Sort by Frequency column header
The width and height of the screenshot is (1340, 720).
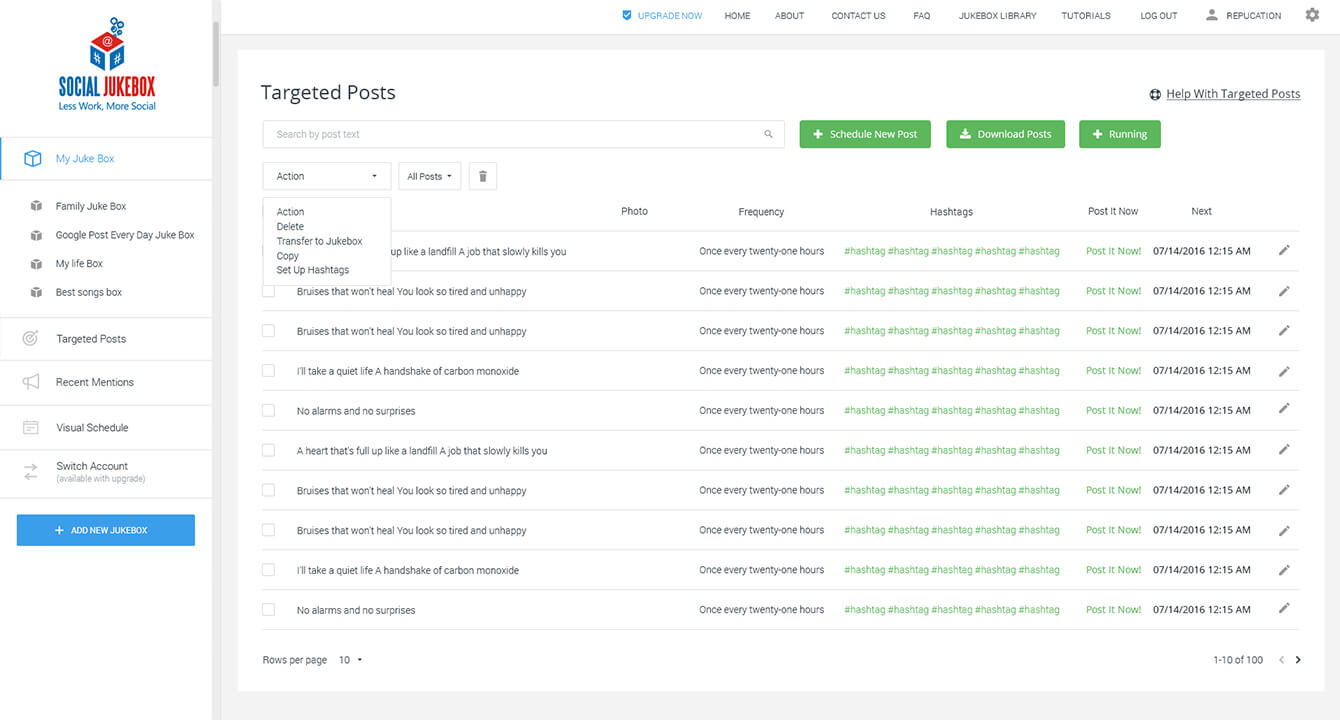[761, 212]
